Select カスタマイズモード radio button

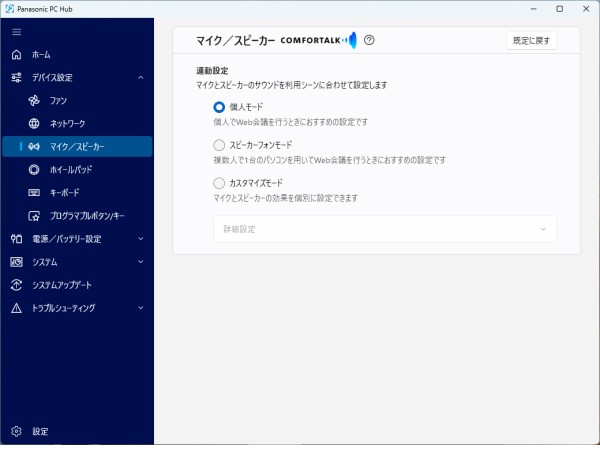tap(219, 183)
